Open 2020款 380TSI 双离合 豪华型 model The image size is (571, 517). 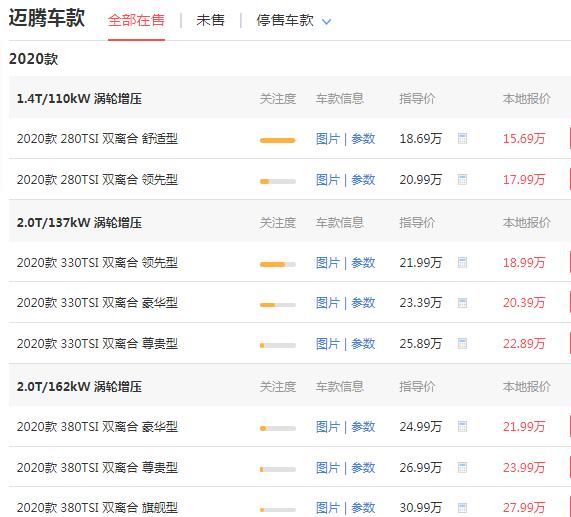tap(97, 426)
